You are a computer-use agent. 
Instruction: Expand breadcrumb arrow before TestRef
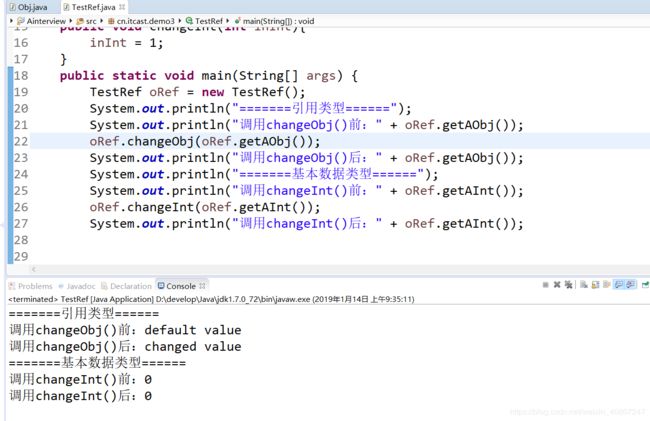click(x=180, y=21)
